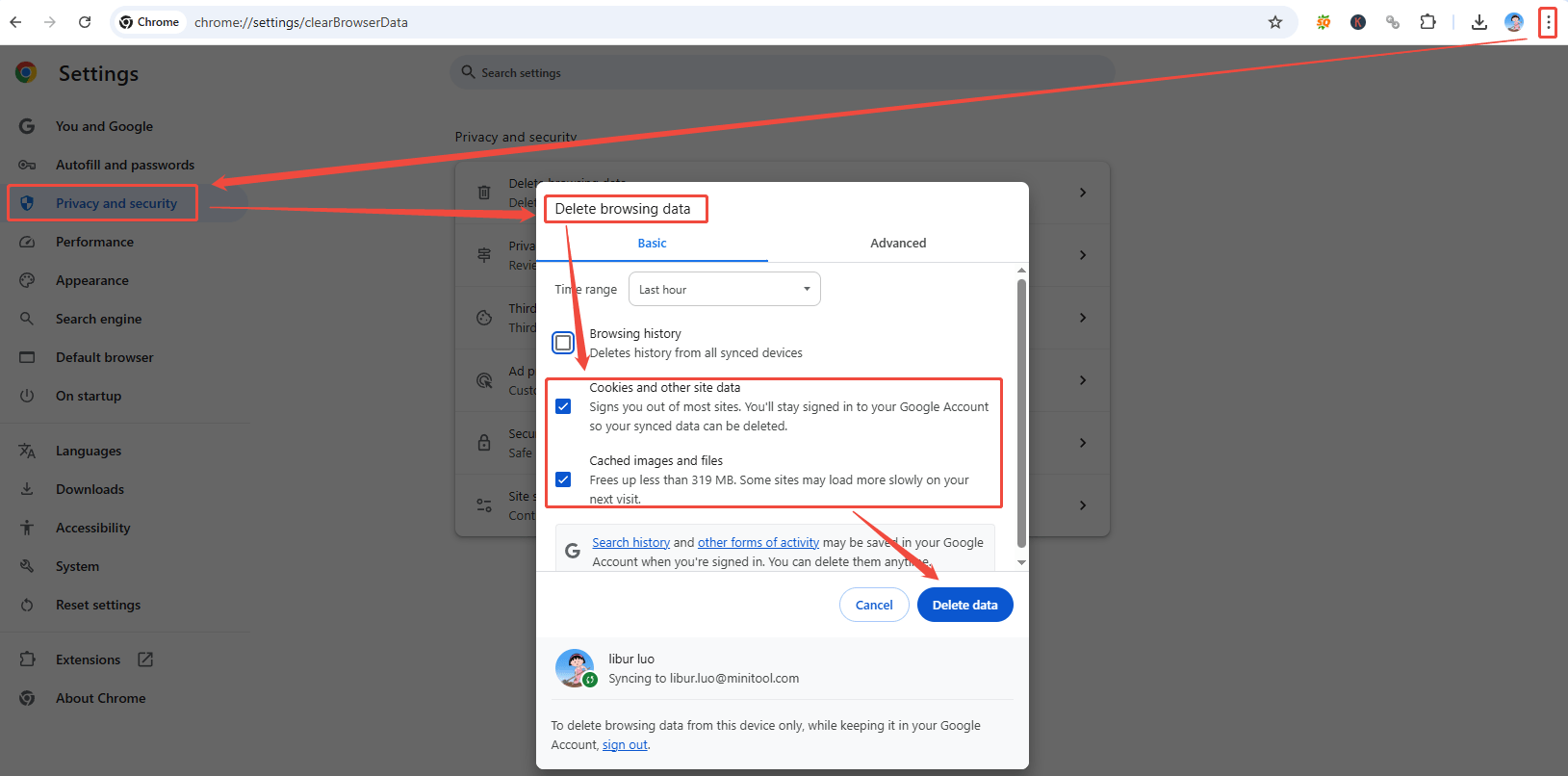Click the power icon for On startup
1568x776 pixels.
27,396
